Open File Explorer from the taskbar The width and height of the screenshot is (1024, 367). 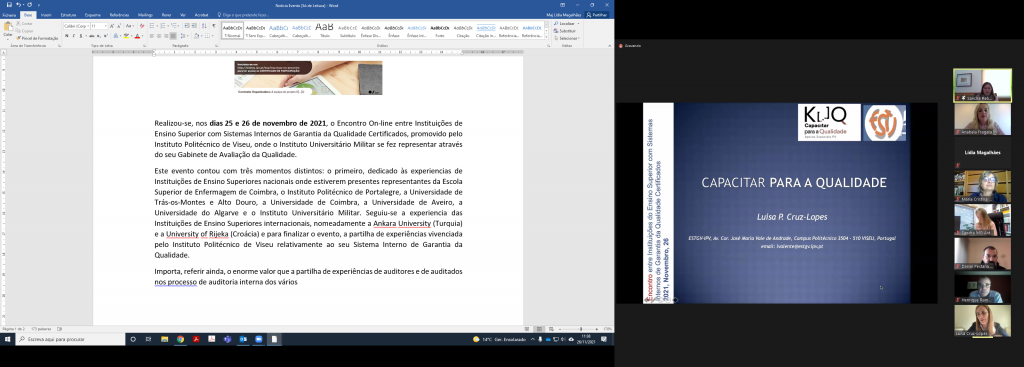165,339
